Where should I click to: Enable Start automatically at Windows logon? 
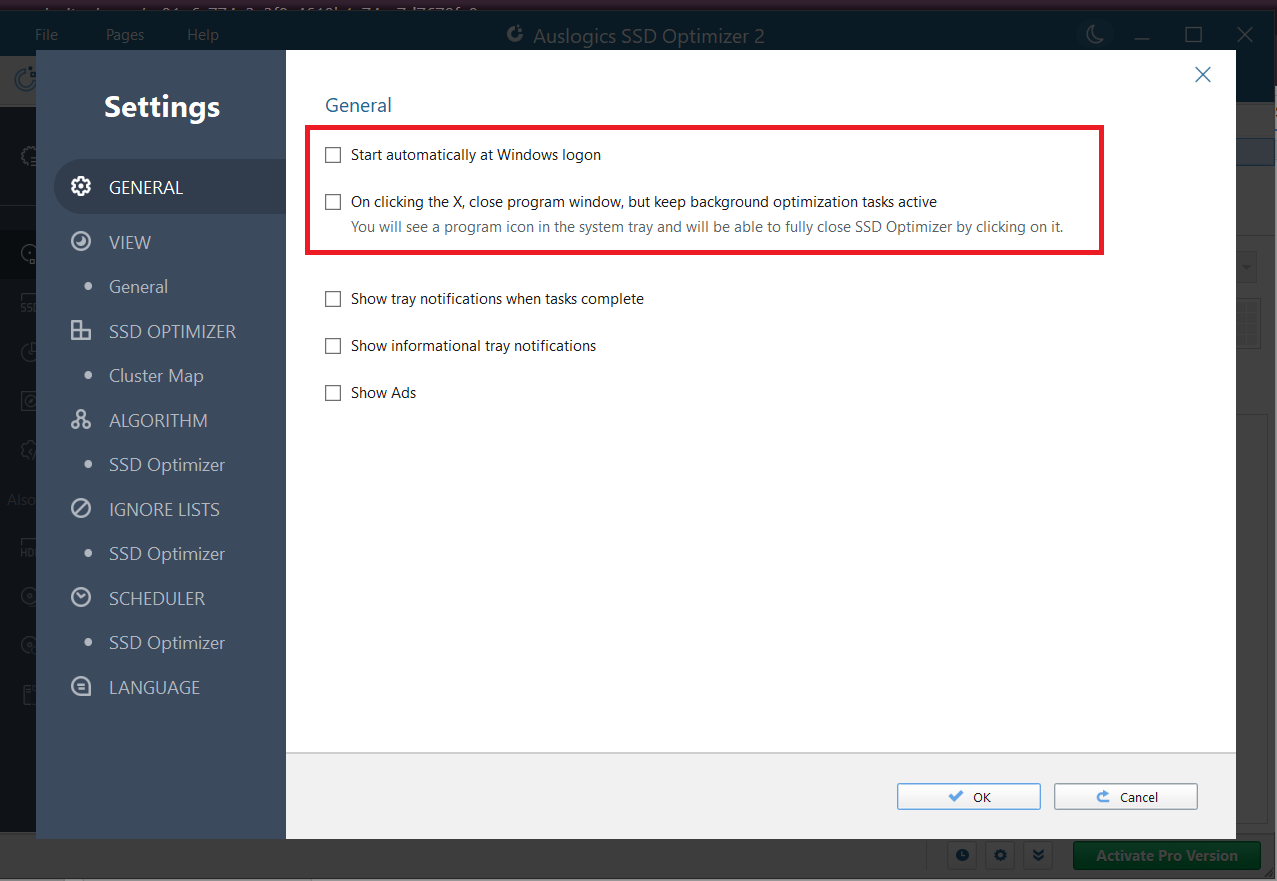point(333,154)
